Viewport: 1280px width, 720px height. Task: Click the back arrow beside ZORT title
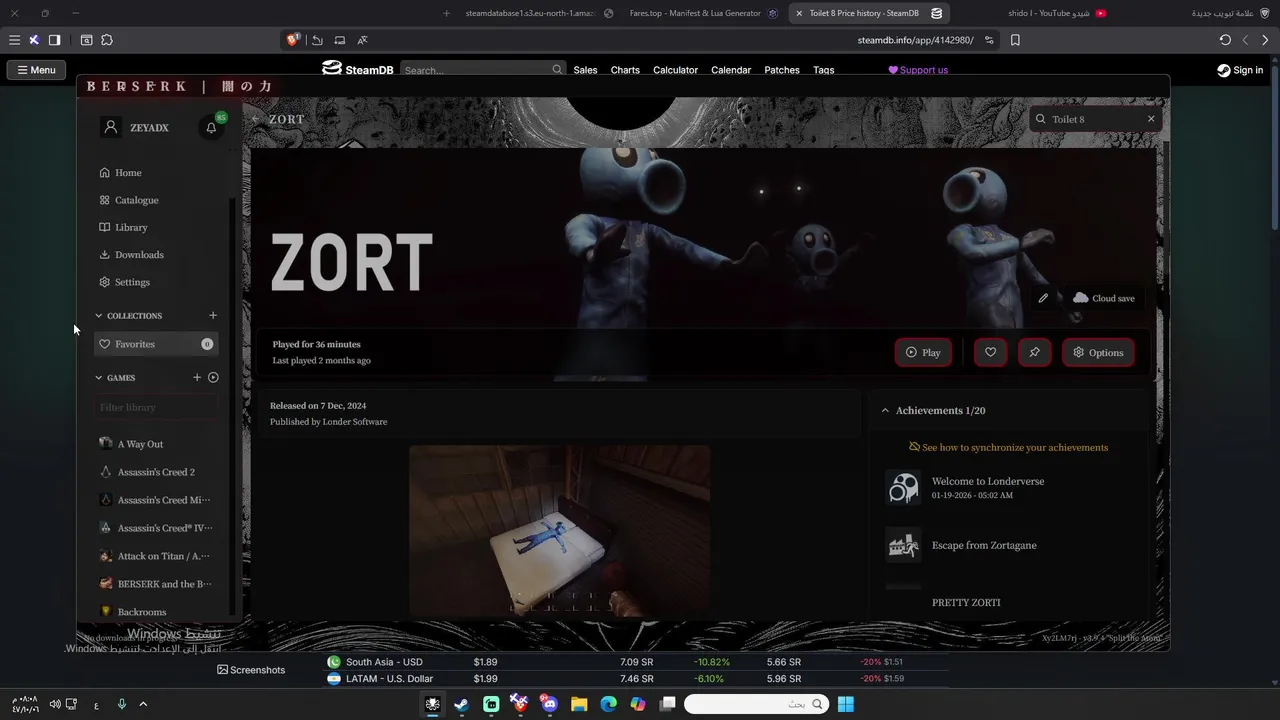255,119
